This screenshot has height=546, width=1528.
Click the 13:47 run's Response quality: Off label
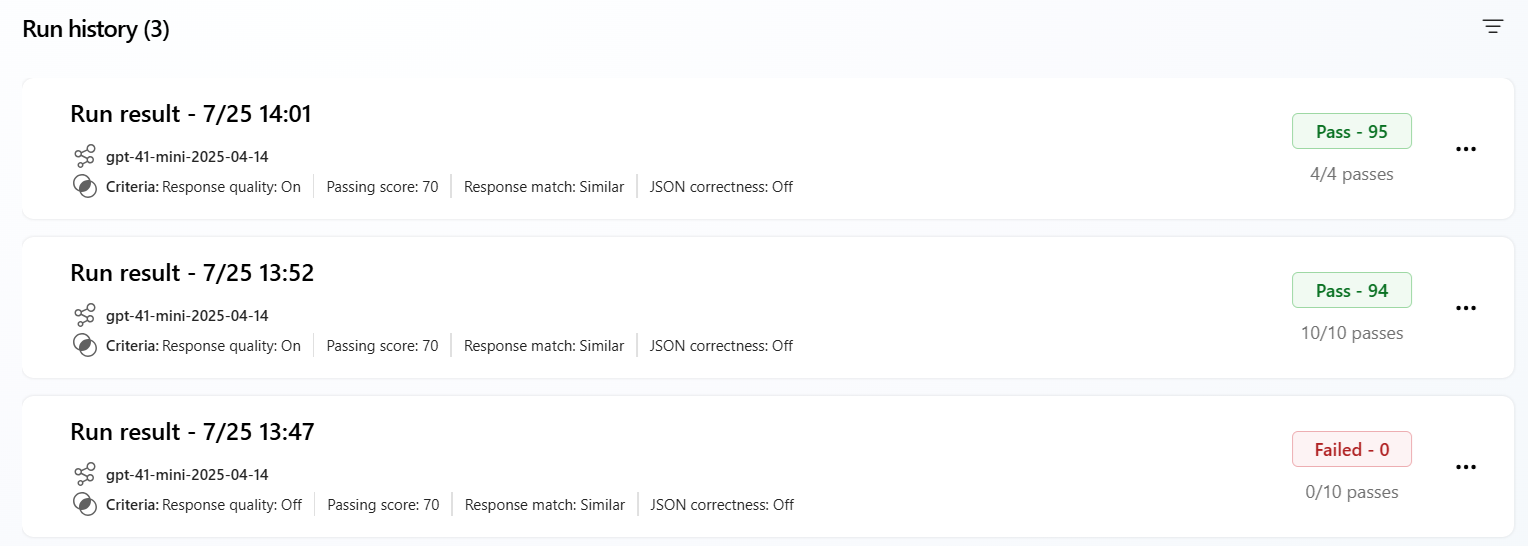click(x=231, y=505)
